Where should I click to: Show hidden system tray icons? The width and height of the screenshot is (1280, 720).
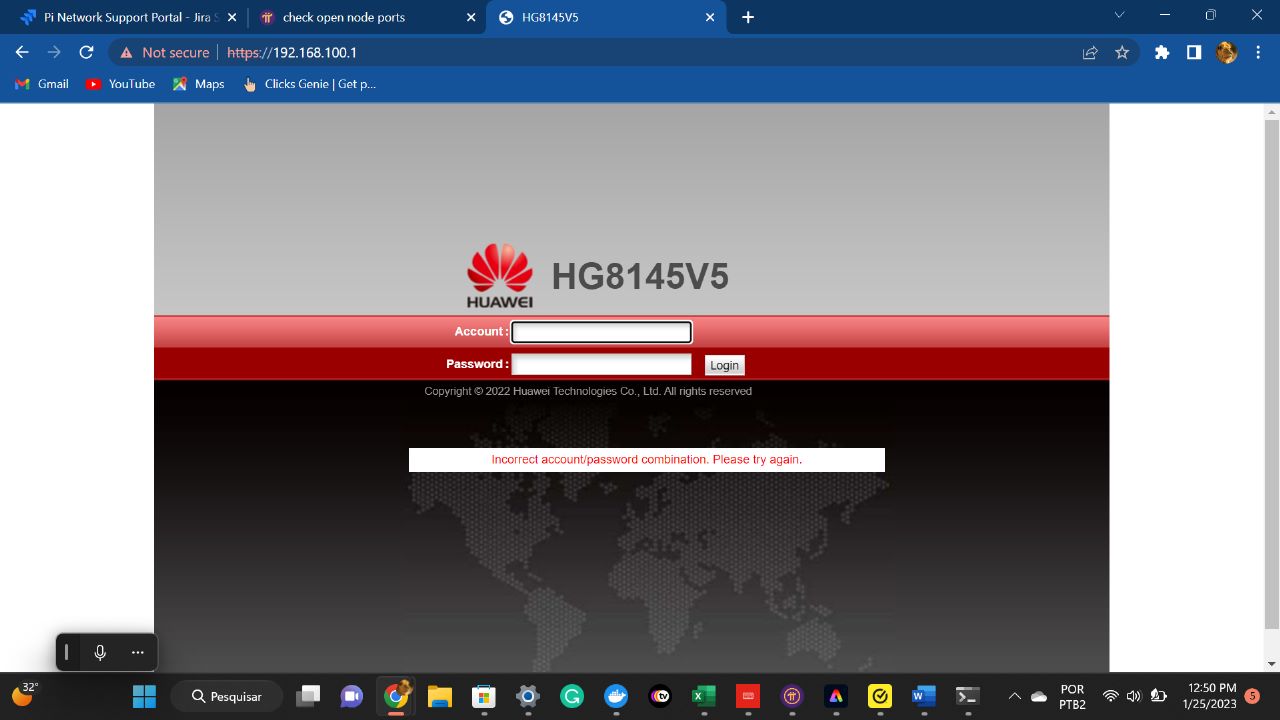coord(1014,696)
